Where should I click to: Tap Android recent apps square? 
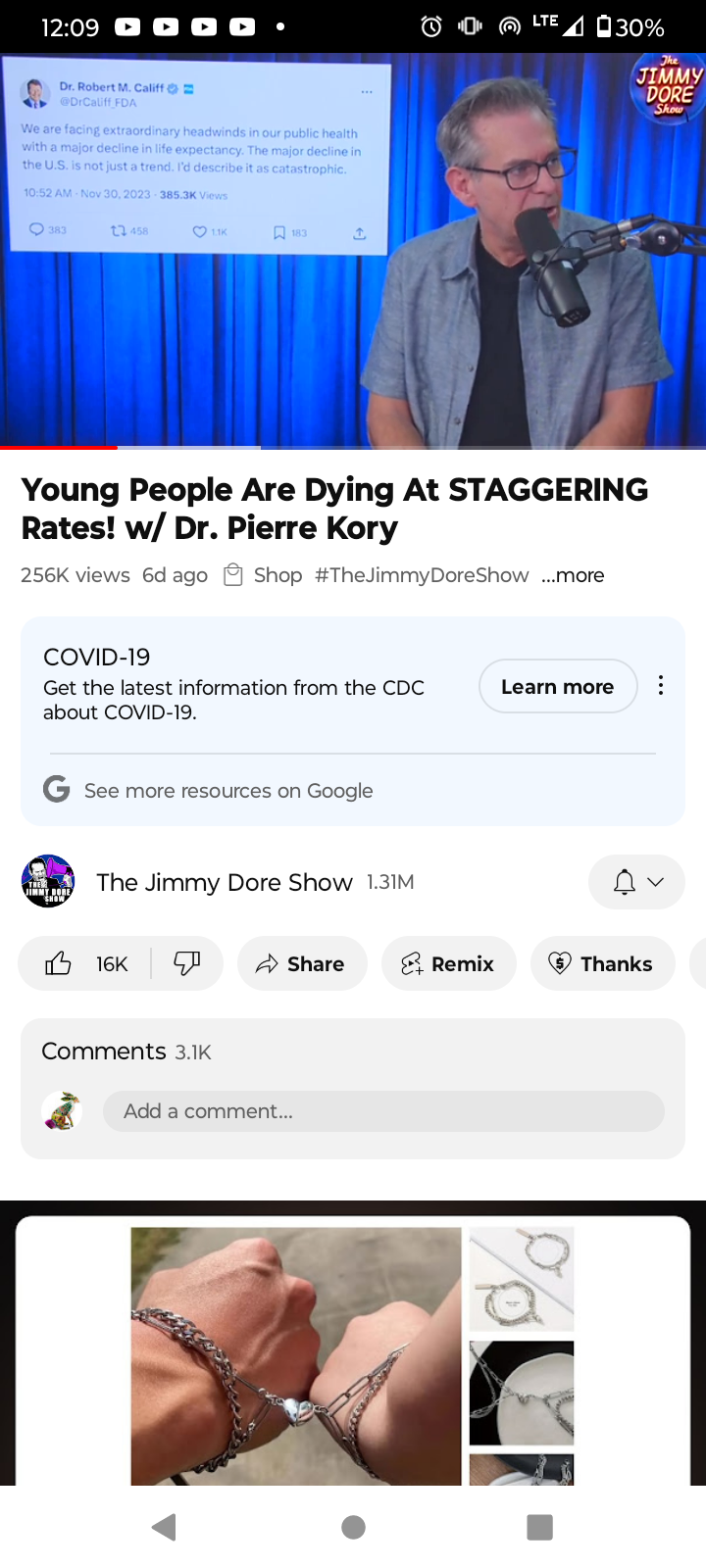click(x=539, y=1527)
